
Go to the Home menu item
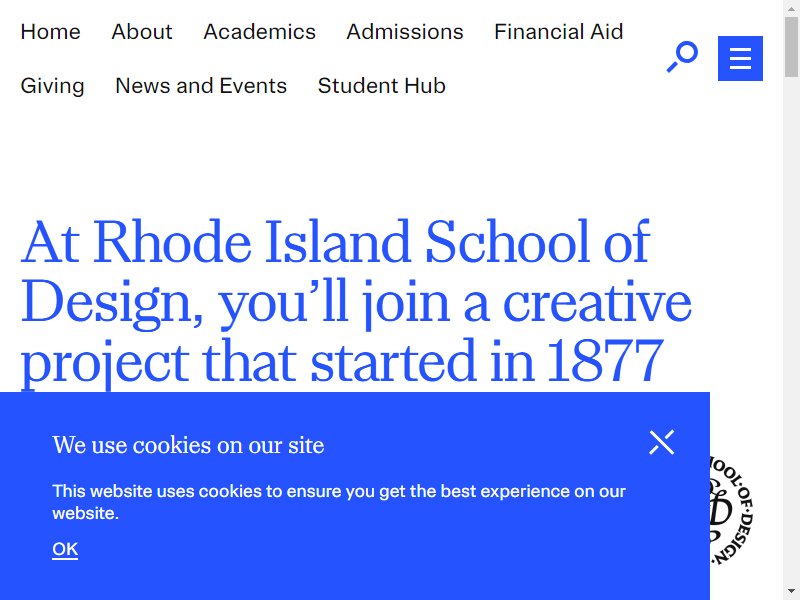point(51,32)
